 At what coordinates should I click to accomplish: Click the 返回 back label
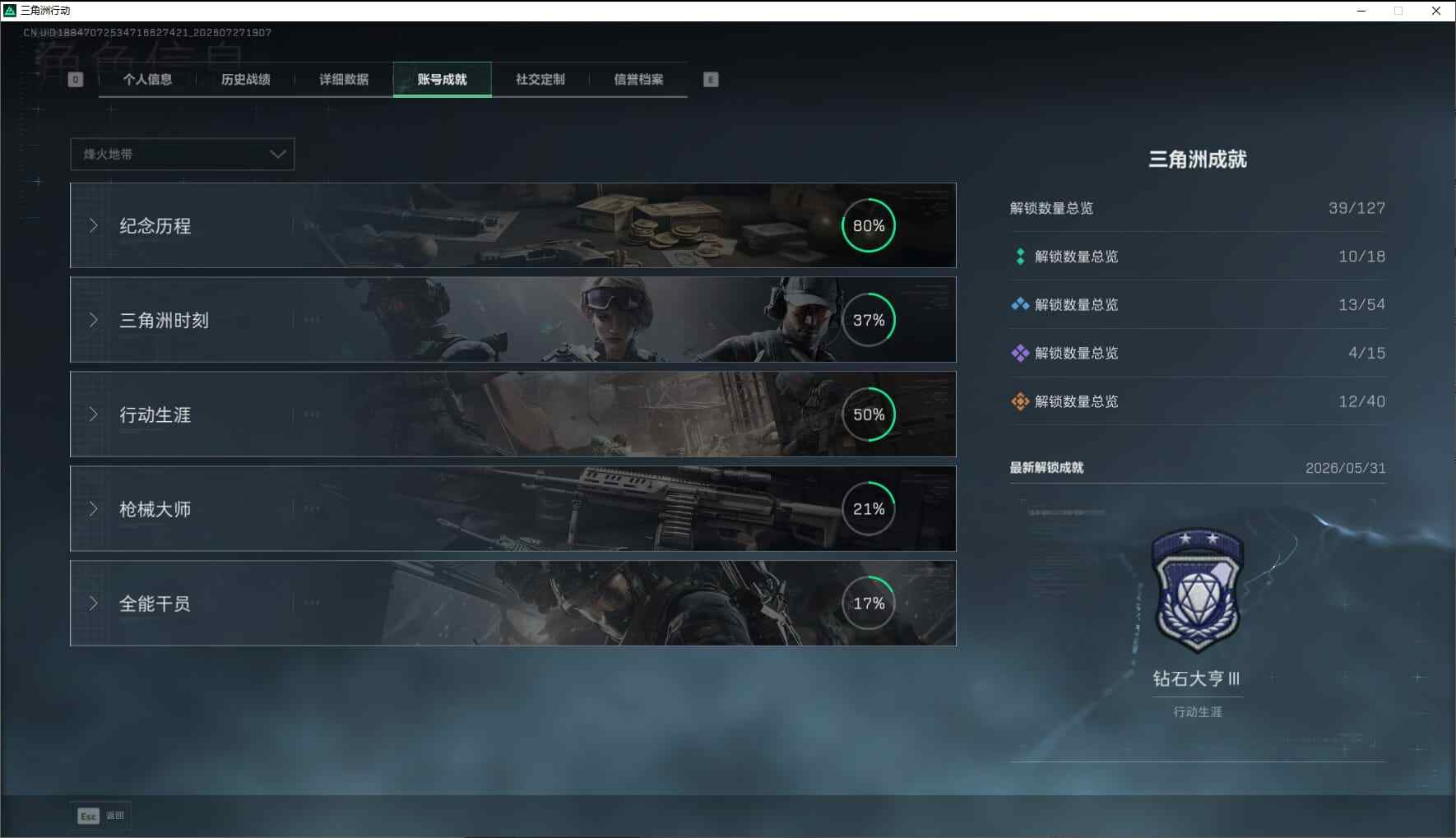[115, 816]
